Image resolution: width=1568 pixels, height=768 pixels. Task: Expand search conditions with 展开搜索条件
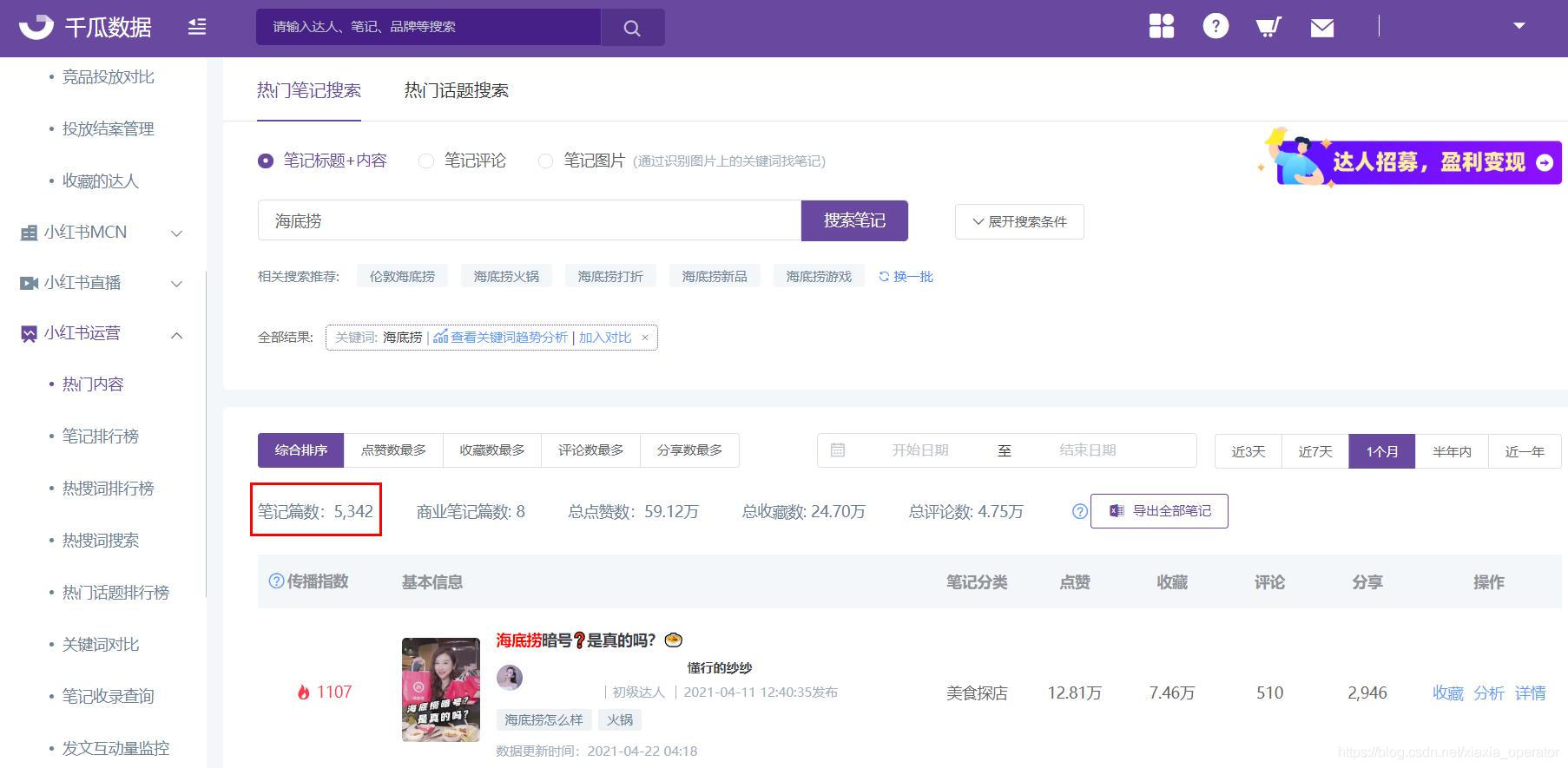click(1019, 221)
